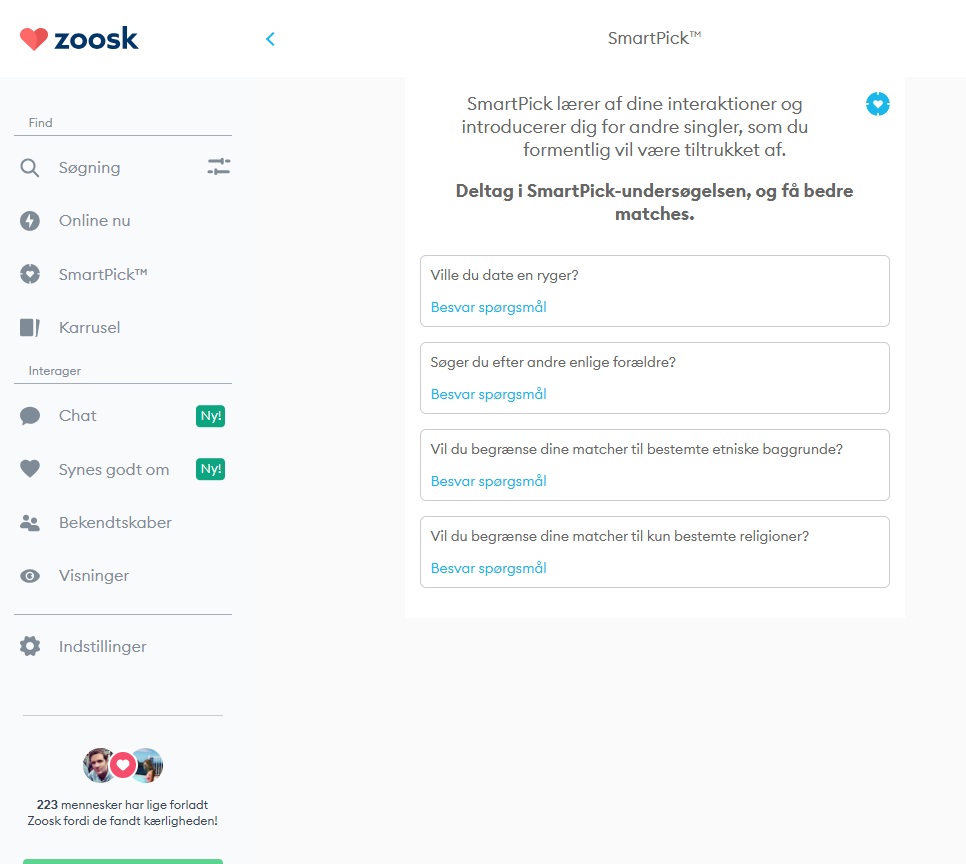The image size is (966, 864).
Task: Click the blue SmartPick heart icon top right
Action: [x=877, y=104]
